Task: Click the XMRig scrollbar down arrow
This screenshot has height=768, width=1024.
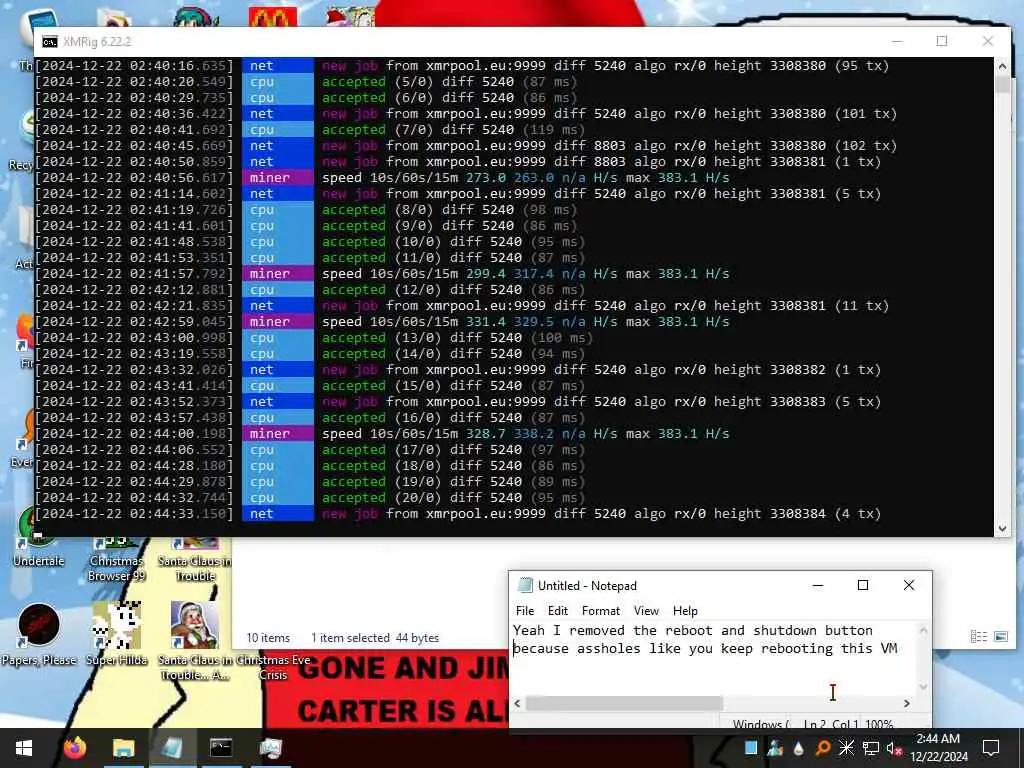Action: pyautogui.click(x=1002, y=528)
